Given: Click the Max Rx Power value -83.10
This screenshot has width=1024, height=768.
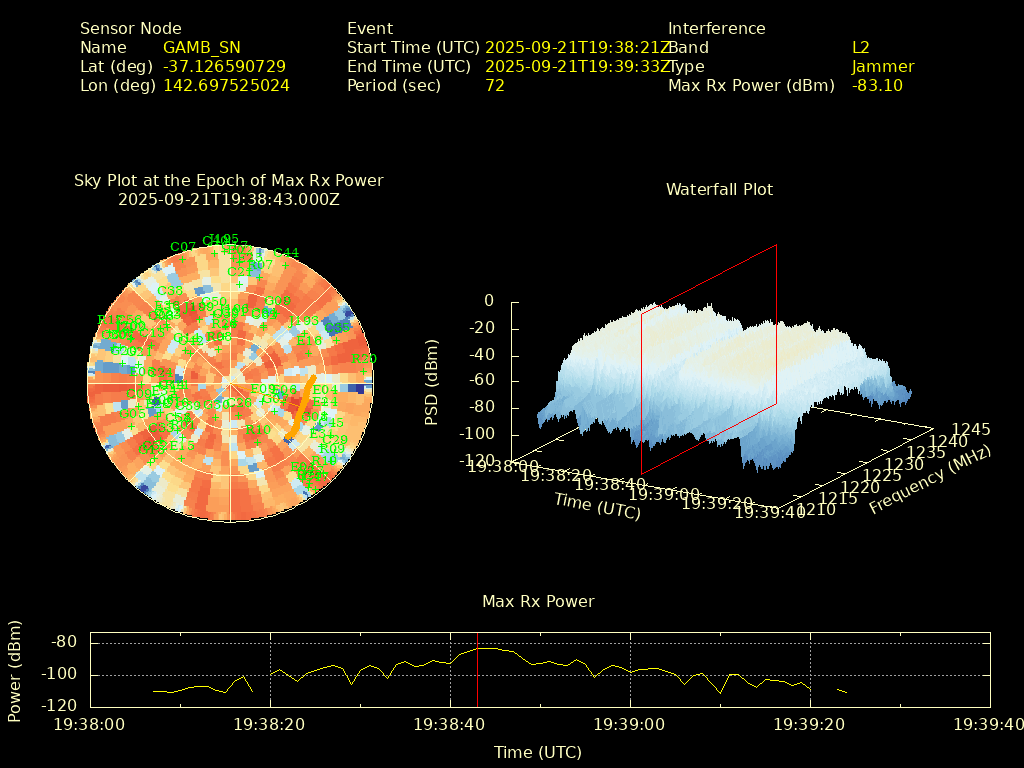Looking at the screenshot, I should 877,86.
